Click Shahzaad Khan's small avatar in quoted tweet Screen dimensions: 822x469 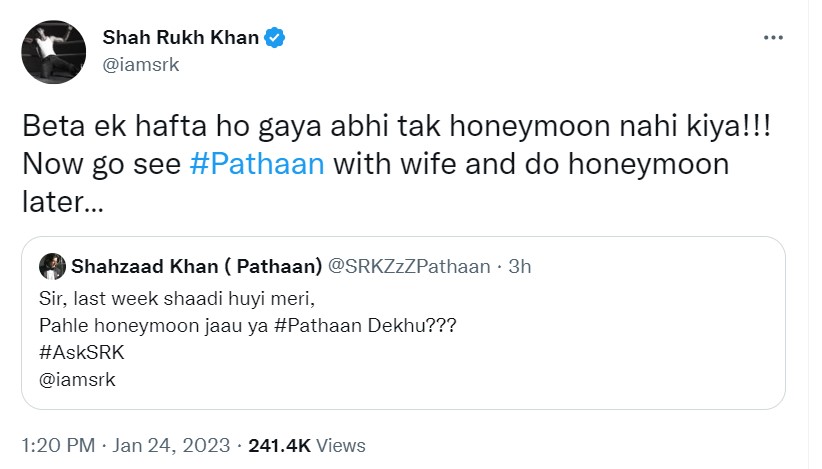pos(52,266)
